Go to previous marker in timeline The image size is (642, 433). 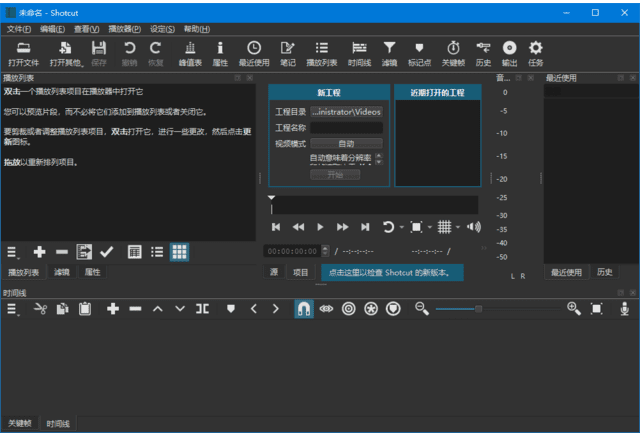coord(253,309)
